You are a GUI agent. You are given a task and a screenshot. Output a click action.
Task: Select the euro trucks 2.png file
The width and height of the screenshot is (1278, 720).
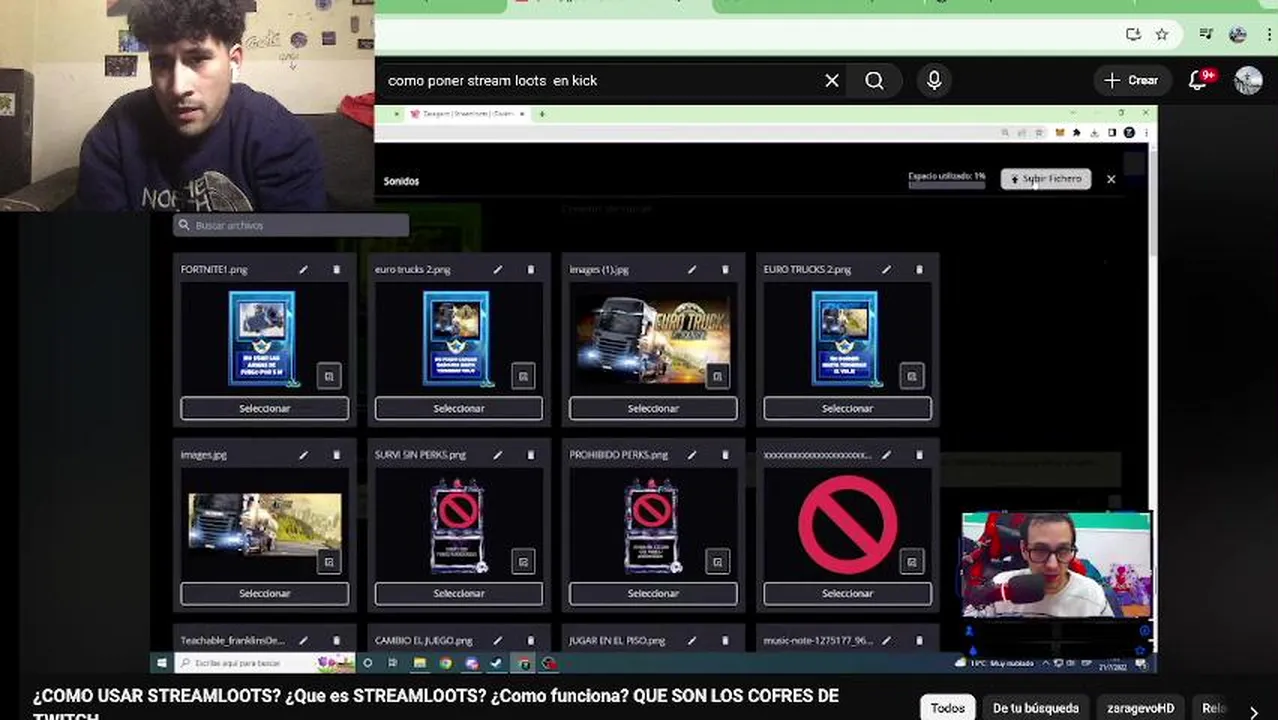(x=459, y=408)
